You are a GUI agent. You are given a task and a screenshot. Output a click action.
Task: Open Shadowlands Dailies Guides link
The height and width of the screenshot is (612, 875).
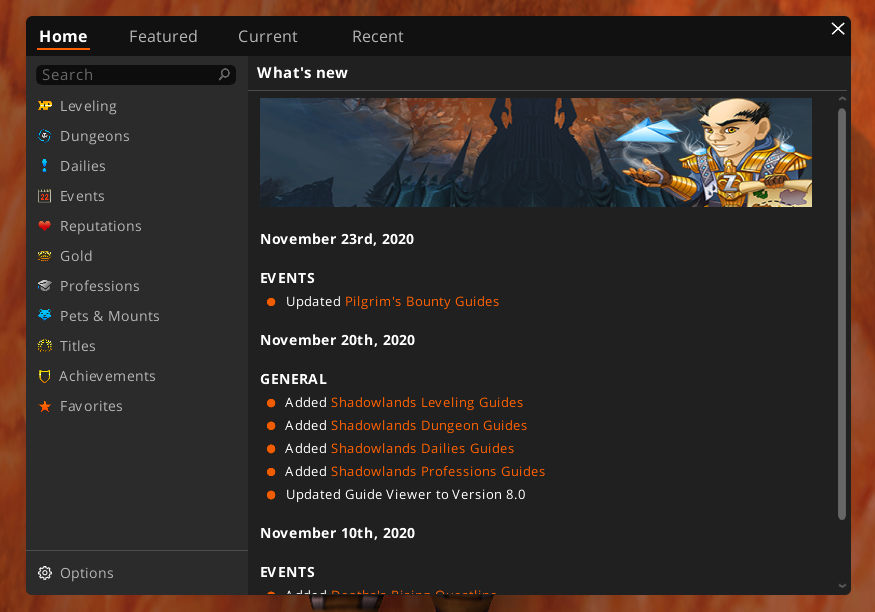click(422, 448)
